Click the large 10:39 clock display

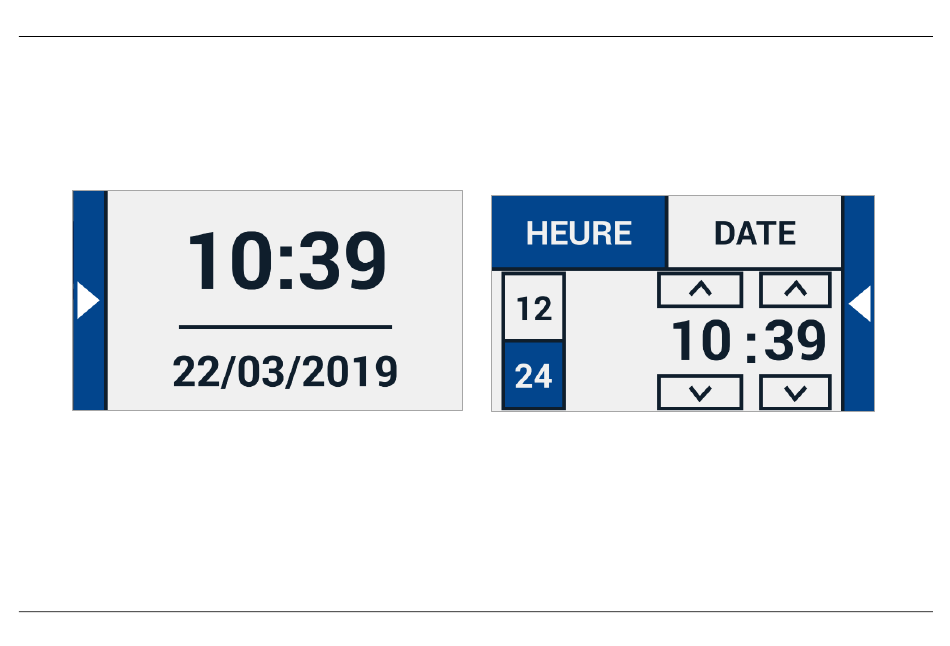287,261
